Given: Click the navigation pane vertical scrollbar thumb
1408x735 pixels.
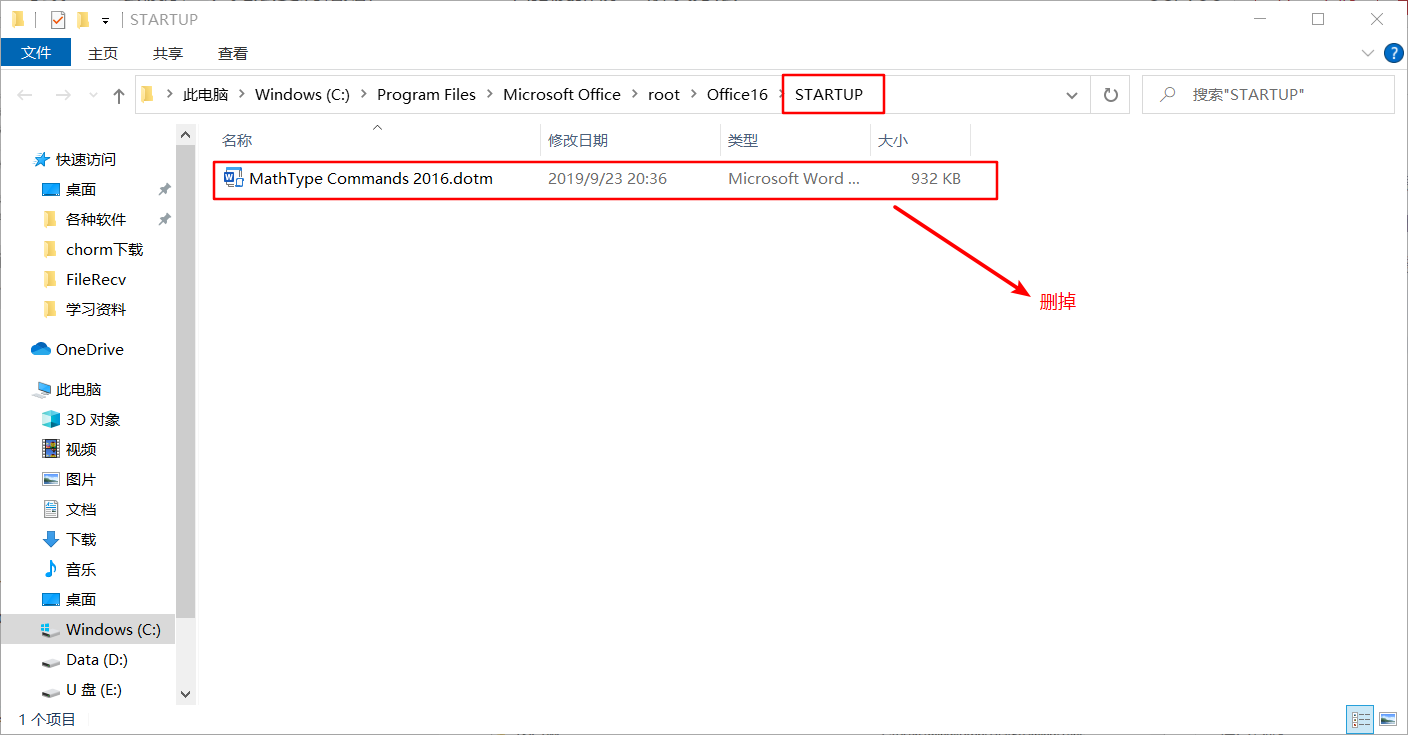Looking at the screenshot, I should coord(185,380).
